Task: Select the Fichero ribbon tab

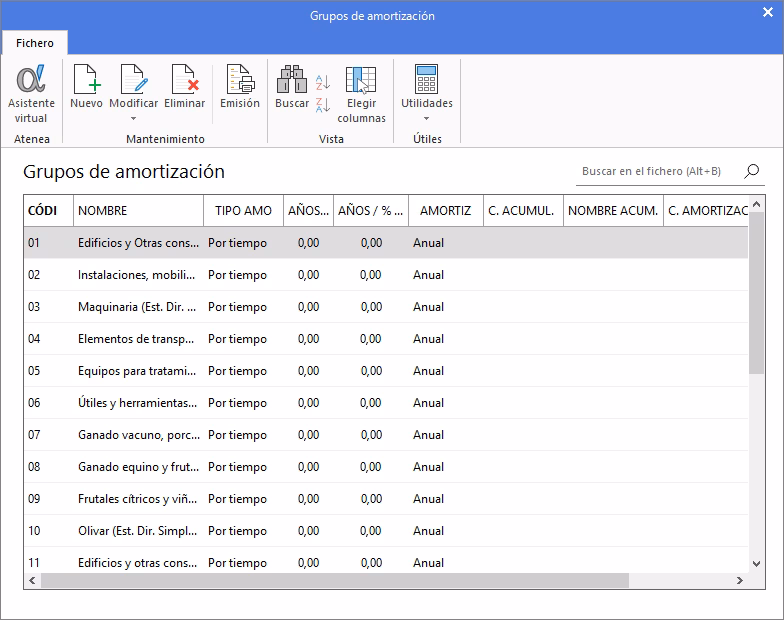Action: (34, 43)
